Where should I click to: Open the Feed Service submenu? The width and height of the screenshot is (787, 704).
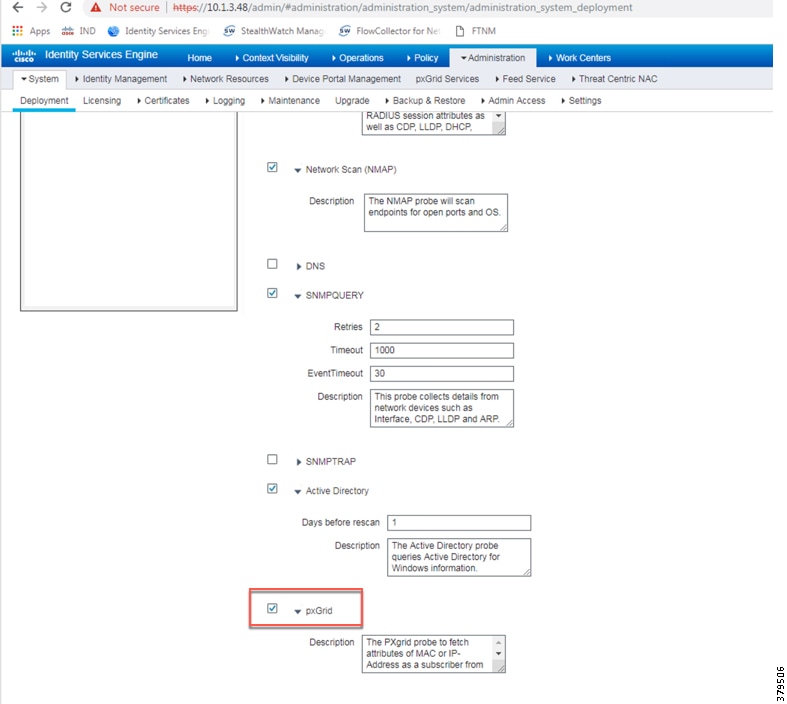coord(526,79)
